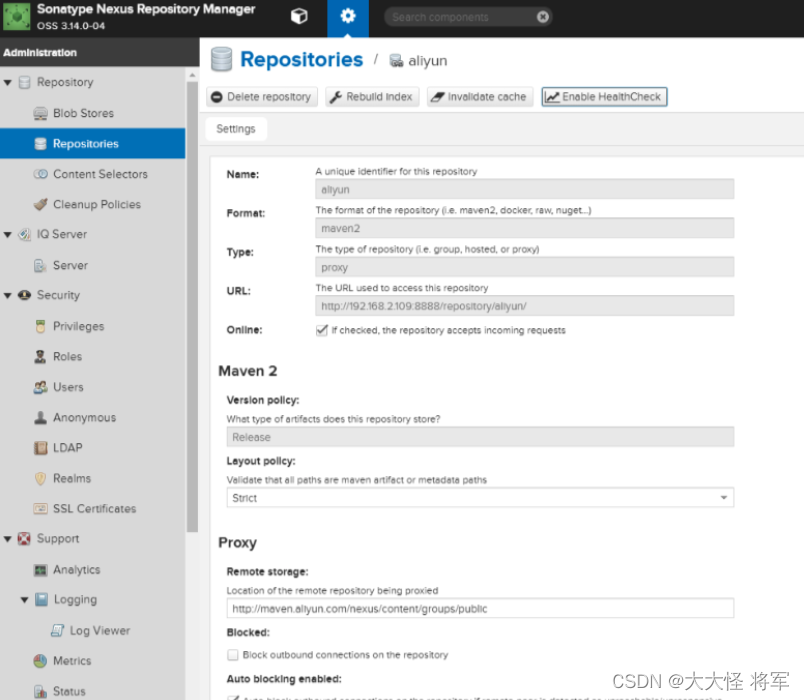This screenshot has height=700, width=804.
Task: Open the Settings tab
Action: (x=236, y=129)
